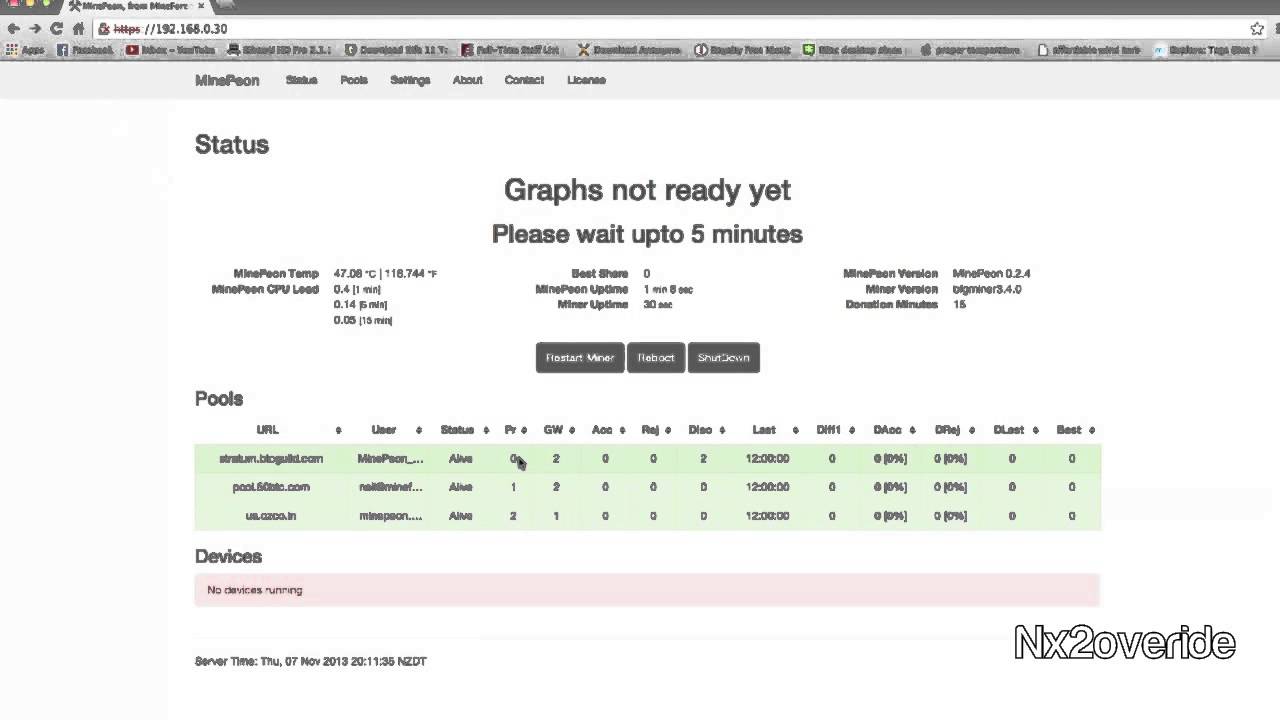Click the address bar showing 192.168.0.30
The image size is (1280, 720).
coord(670,29)
